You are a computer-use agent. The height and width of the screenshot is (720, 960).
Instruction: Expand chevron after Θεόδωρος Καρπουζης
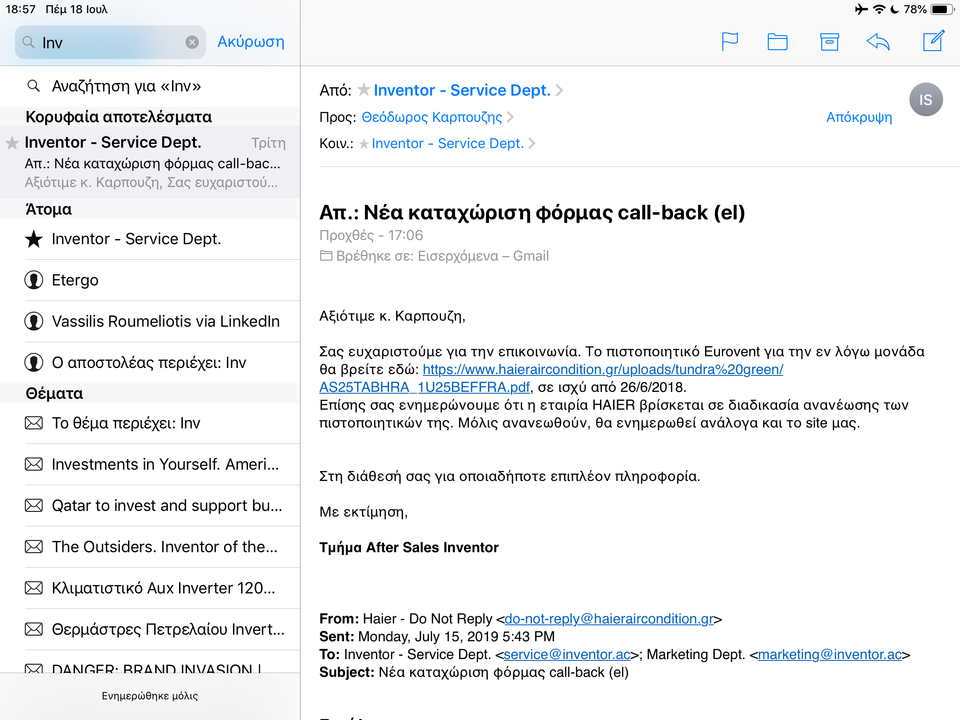tap(510, 117)
